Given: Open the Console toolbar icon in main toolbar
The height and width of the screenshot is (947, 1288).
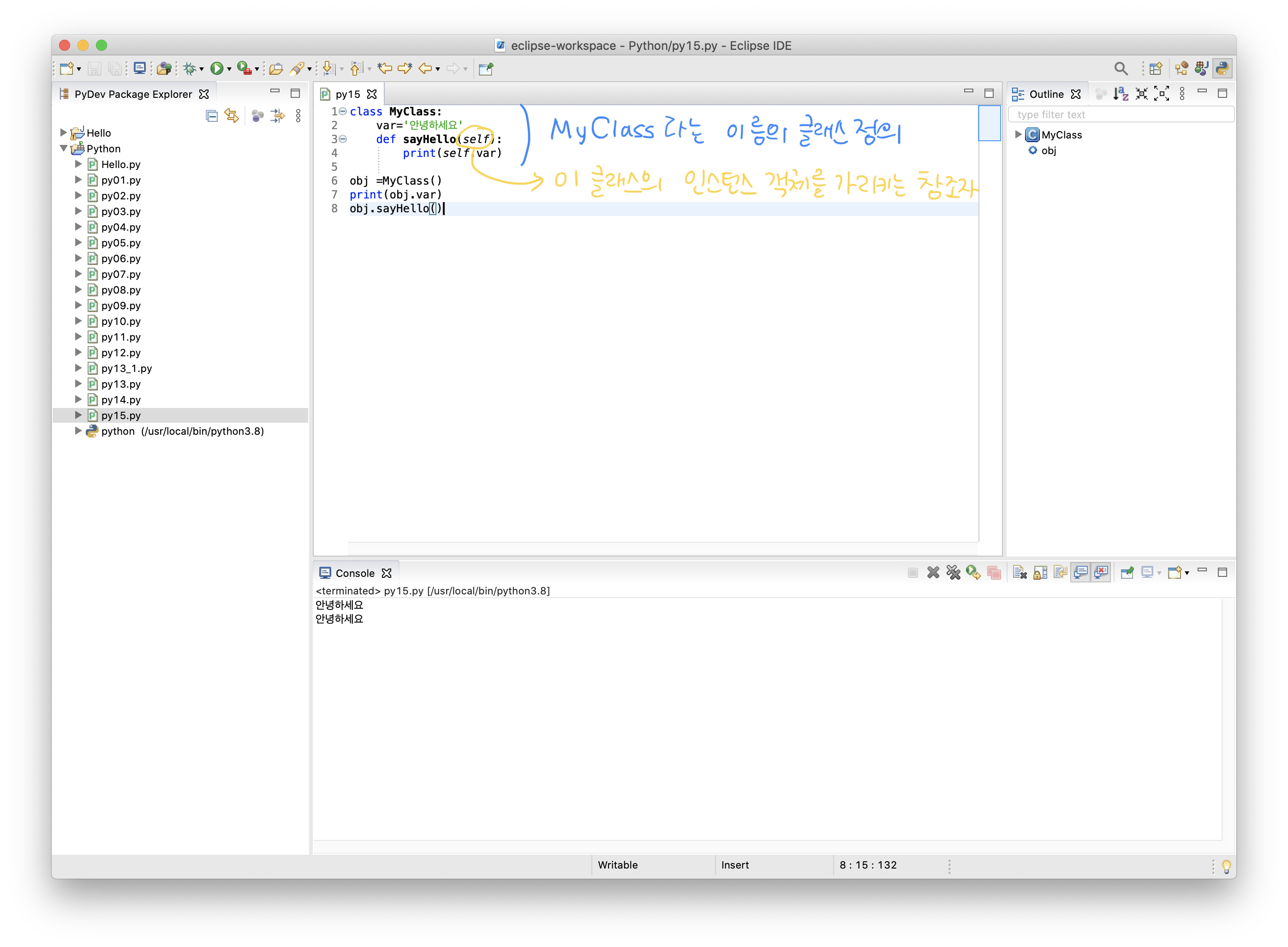Looking at the screenshot, I should coord(139,69).
